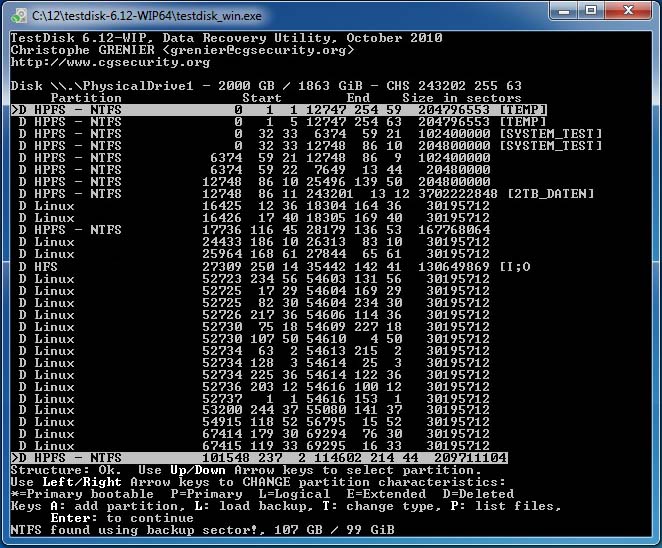Viewport: 662px width, 548px height.
Task: Select the Linux row starting 52737 1 1
Action: click(254, 399)
